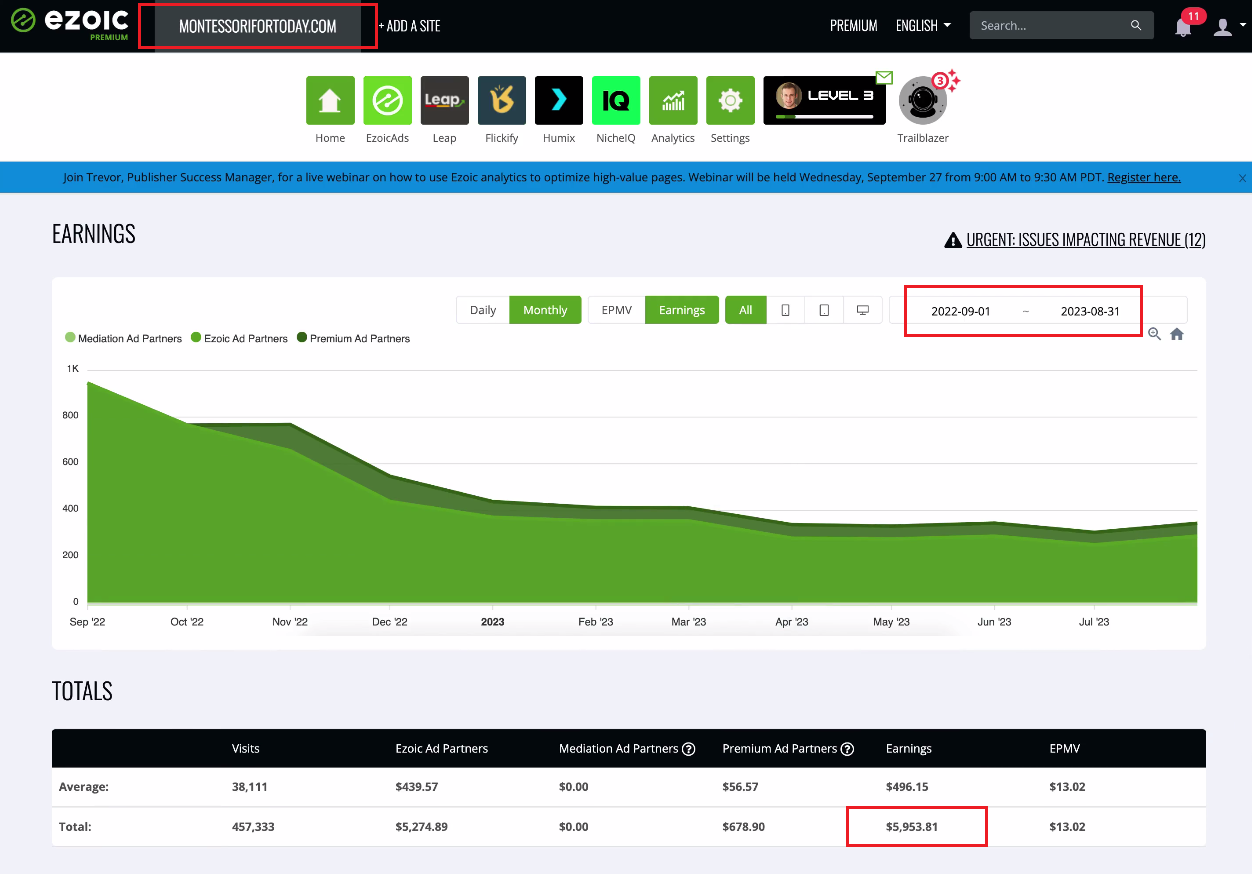This screenshot has width=1252, height=874.
Task: Open the Trailblazer astronaut icon
Action: coord(922,101)
